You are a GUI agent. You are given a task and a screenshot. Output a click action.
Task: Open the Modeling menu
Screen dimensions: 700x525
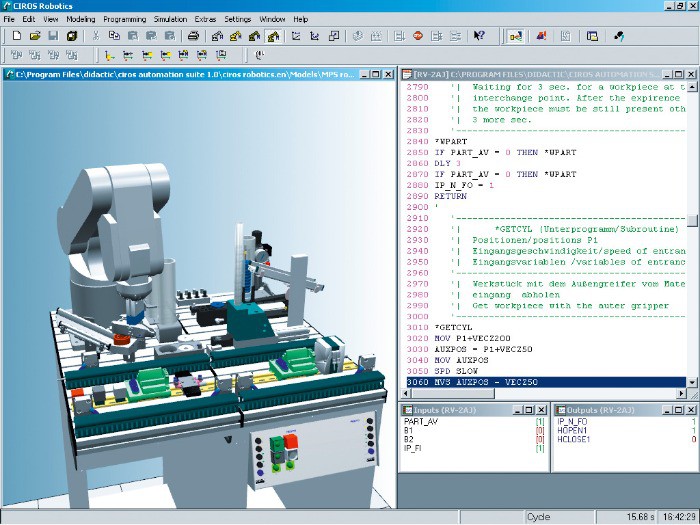coord(81,19)
